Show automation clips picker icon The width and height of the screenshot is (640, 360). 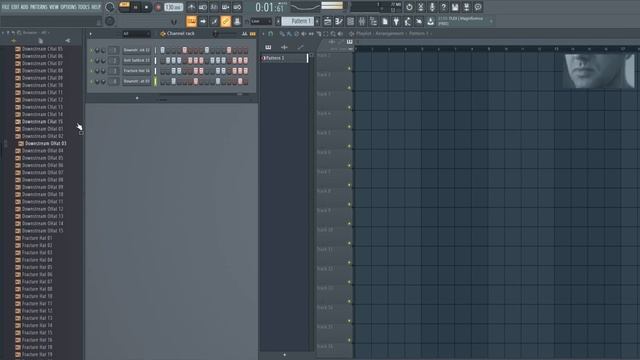[300, 47]
